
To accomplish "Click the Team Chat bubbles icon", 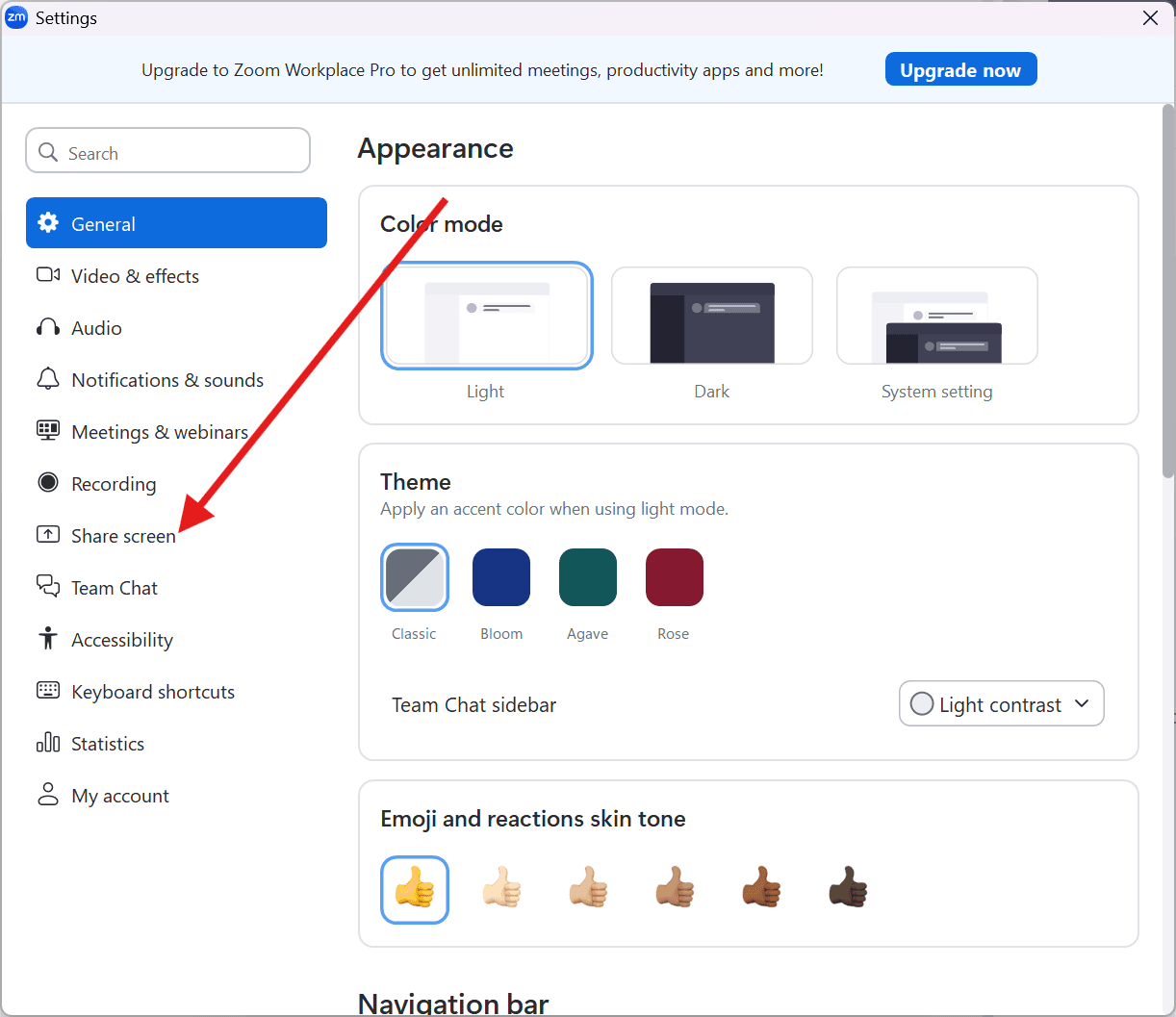I will click(48, 586).
